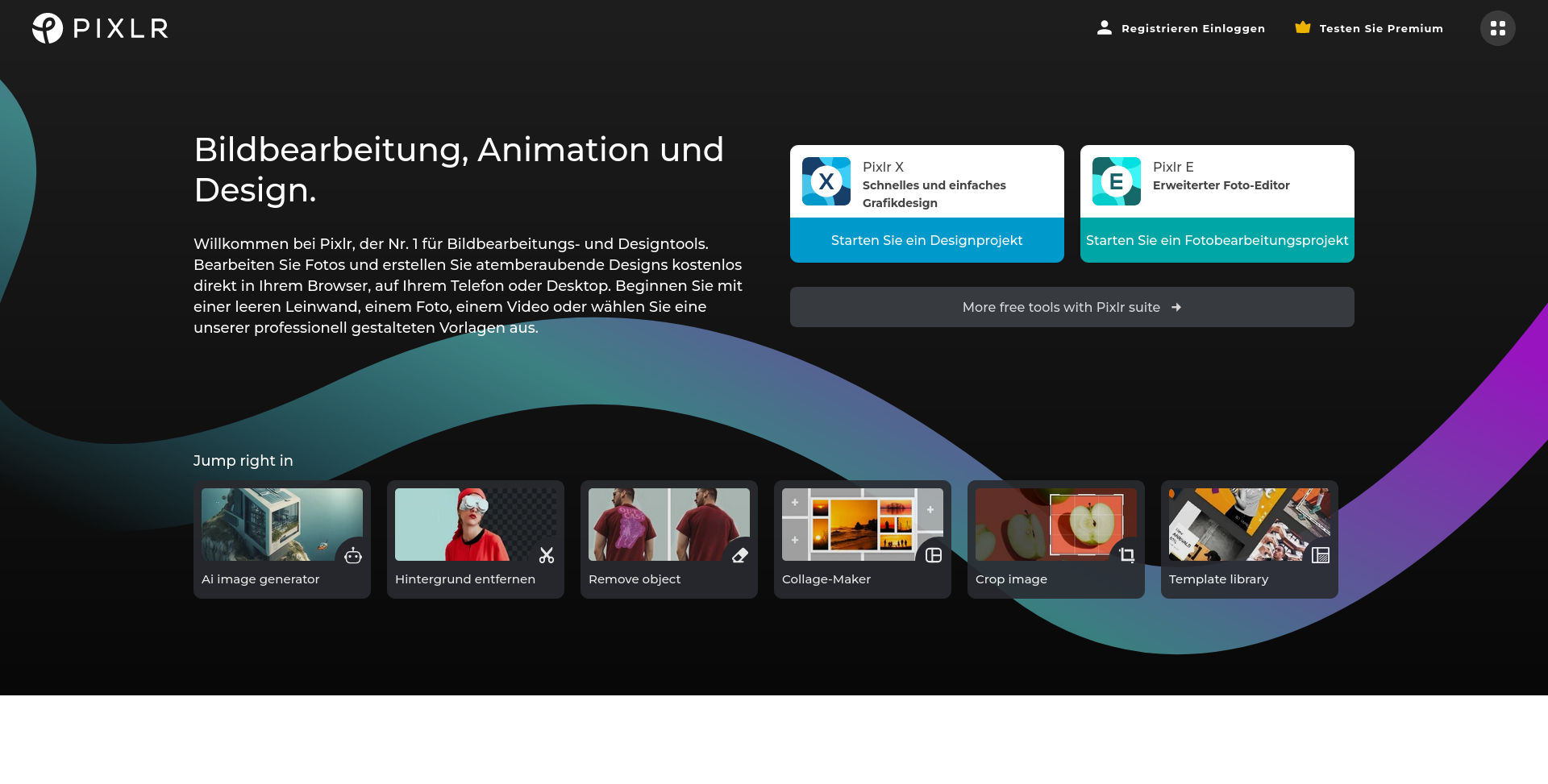Click the Pixlr E app icon
This screenshot has height=784, width=1548.
point(1116,181)
